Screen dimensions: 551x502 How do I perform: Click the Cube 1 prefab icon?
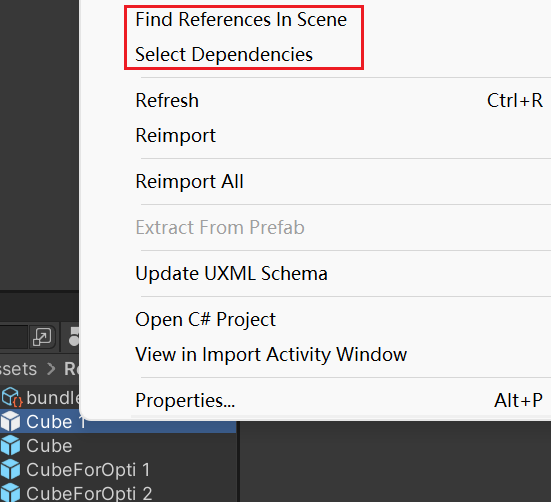point(11,421)
